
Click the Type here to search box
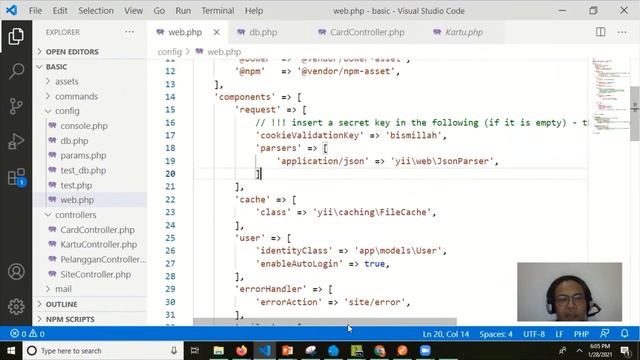tap(102, 351)
